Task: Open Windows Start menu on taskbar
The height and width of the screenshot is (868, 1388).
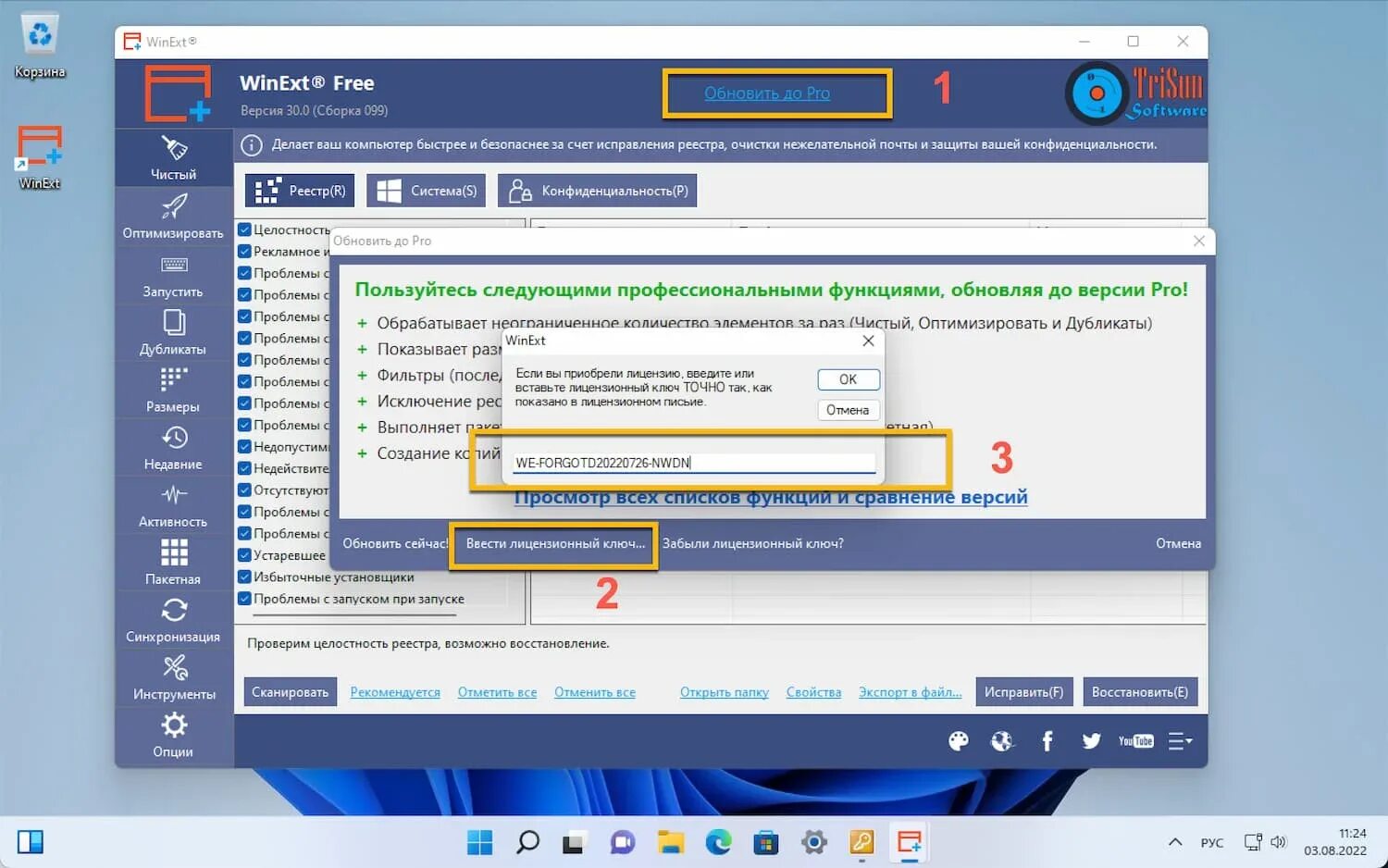Action: [479, 842]
